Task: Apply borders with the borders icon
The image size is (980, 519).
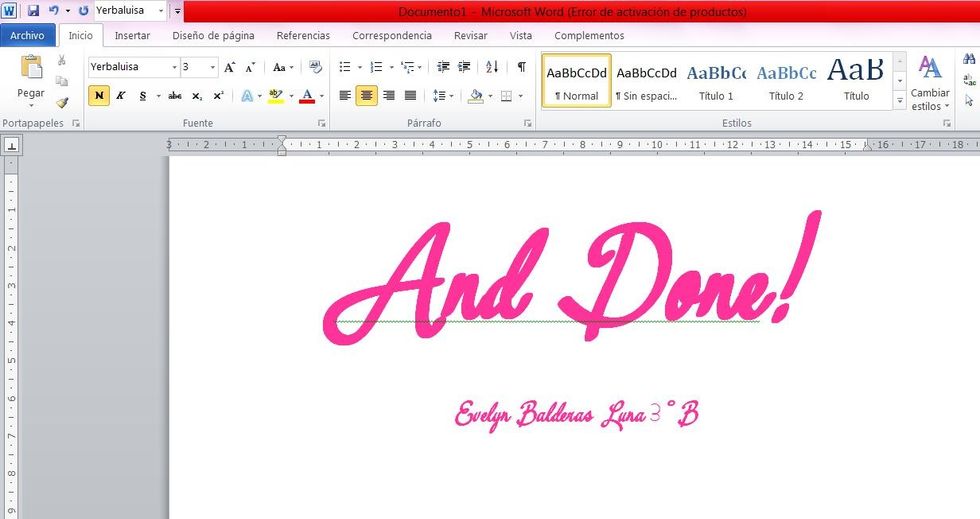Action: 506,96
